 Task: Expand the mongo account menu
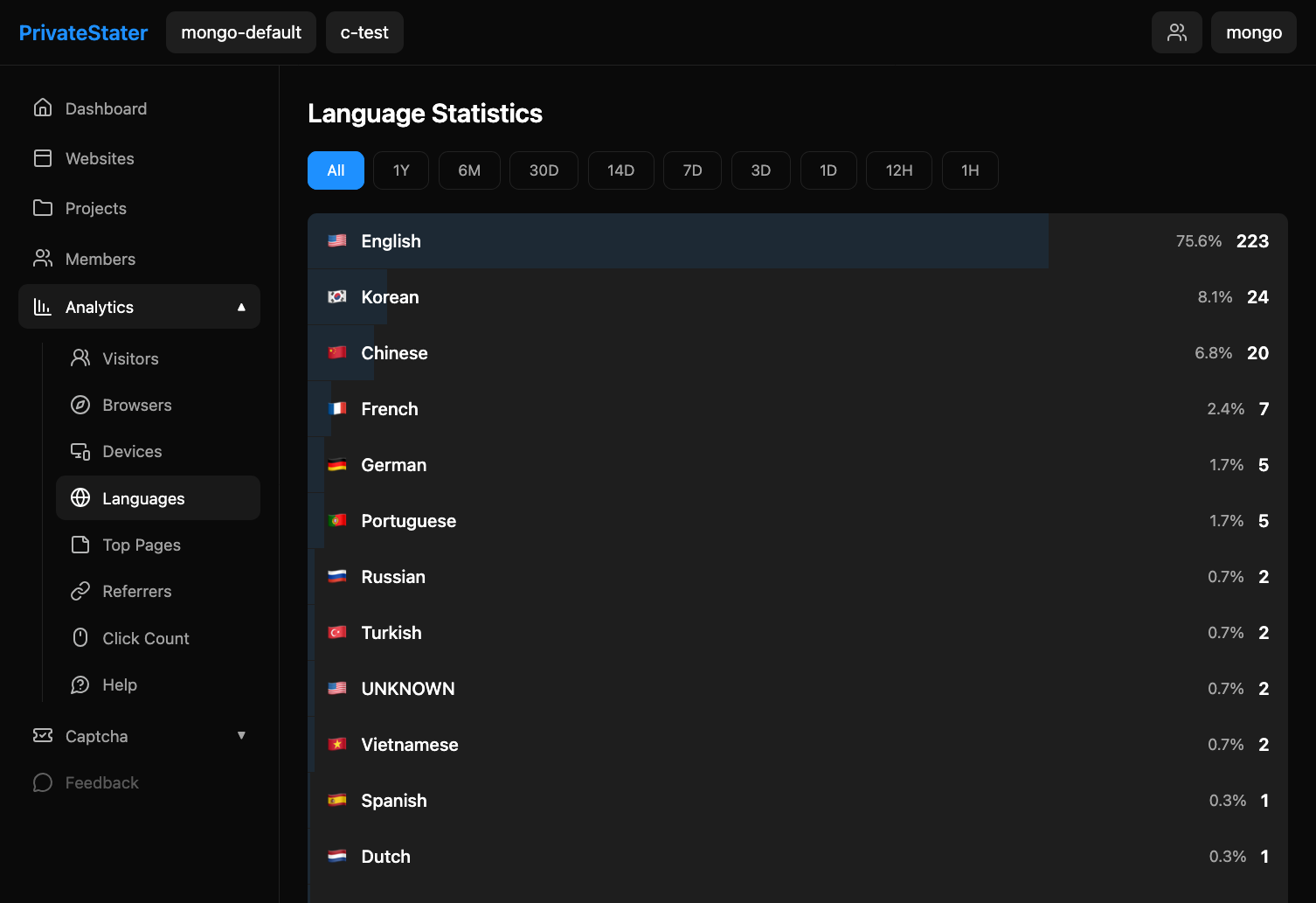click(x=1253, y=32)
